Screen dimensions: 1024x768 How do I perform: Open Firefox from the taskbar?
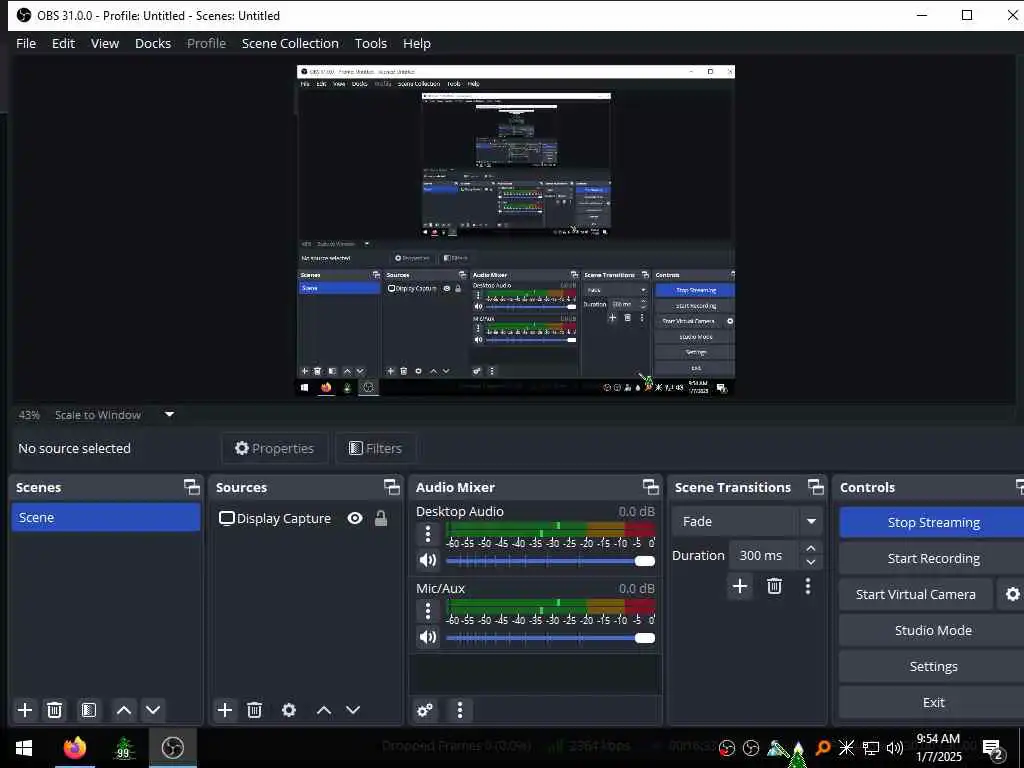point(74,748)
